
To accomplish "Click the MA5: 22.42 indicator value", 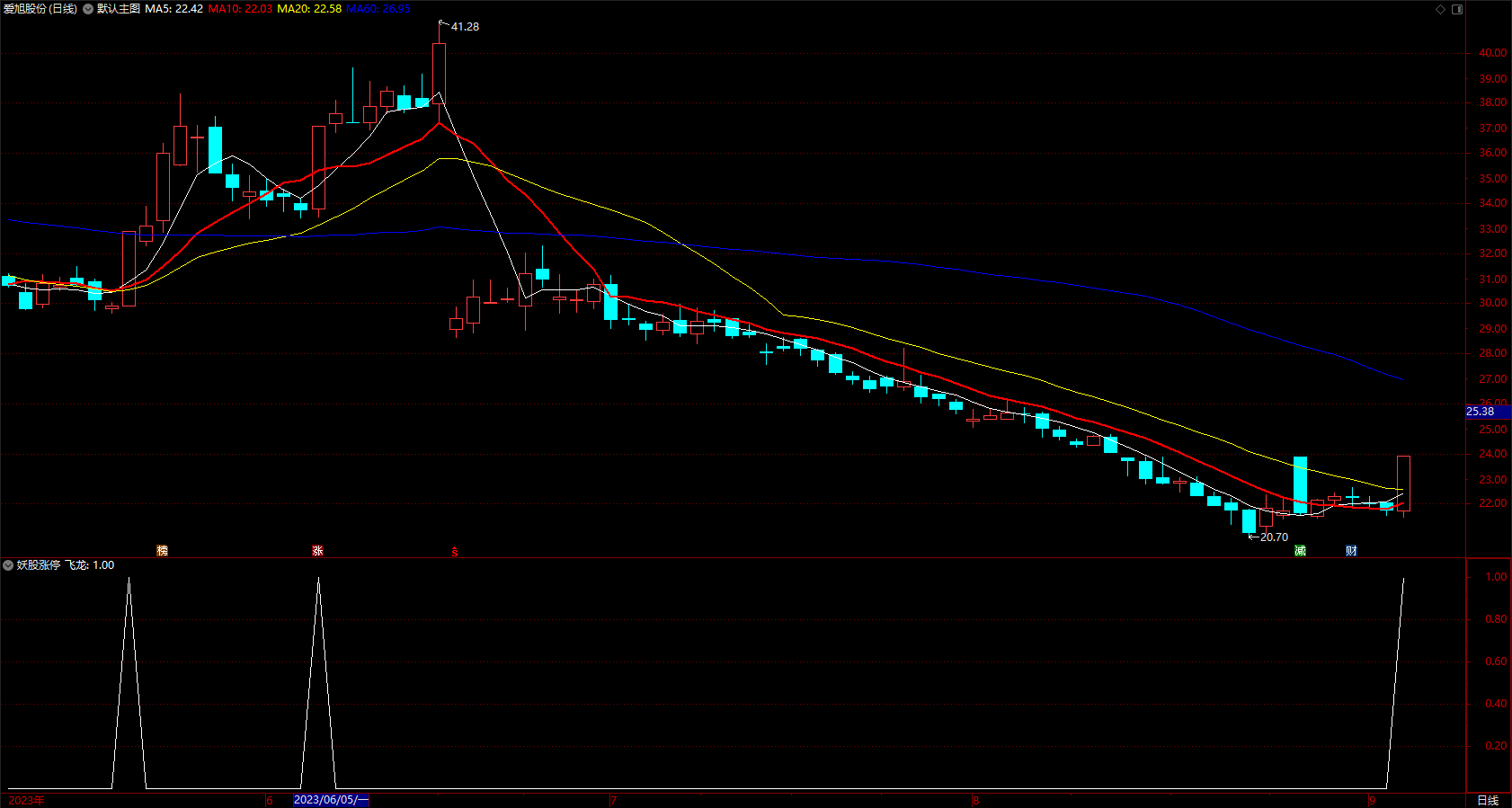I will click(x=174, y=9).
